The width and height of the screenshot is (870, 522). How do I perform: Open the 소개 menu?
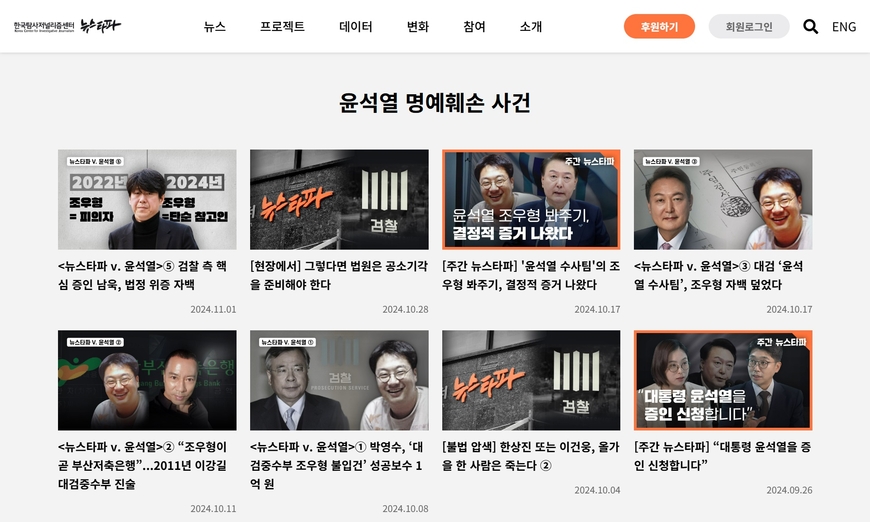point(531,27)
